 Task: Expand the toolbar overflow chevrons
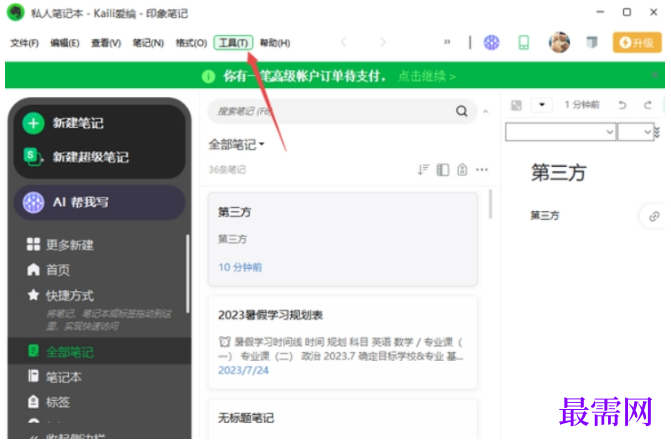point(447,42)
